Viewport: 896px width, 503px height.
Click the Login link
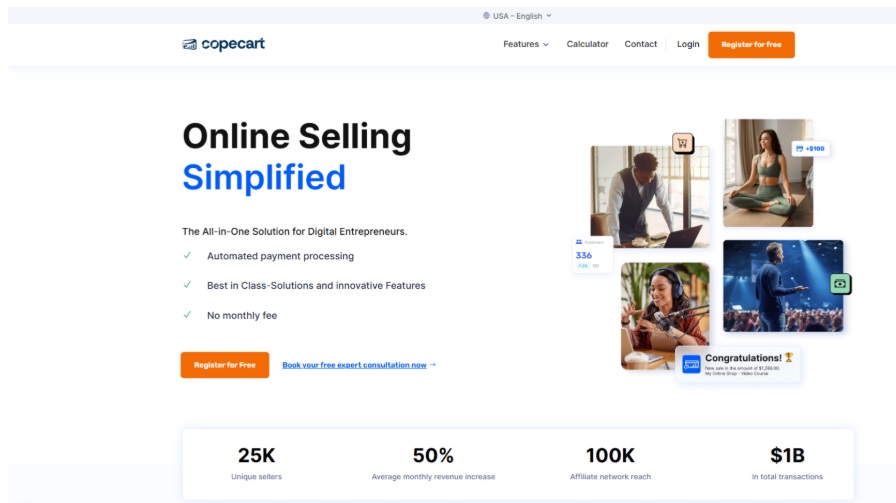(x=688, y=44)
